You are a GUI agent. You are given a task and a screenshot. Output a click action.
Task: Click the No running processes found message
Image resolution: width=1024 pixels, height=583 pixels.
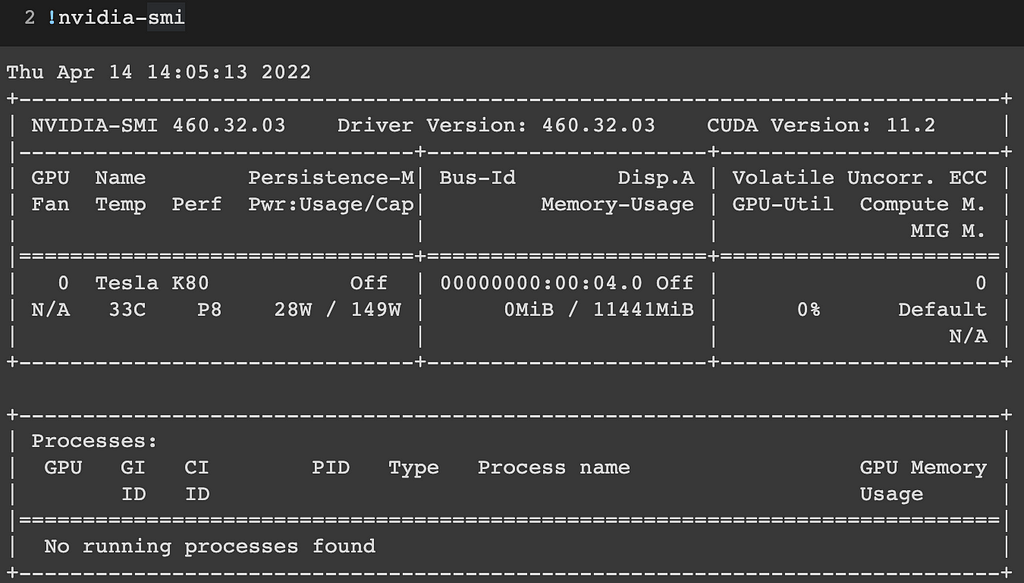point(209,546)
